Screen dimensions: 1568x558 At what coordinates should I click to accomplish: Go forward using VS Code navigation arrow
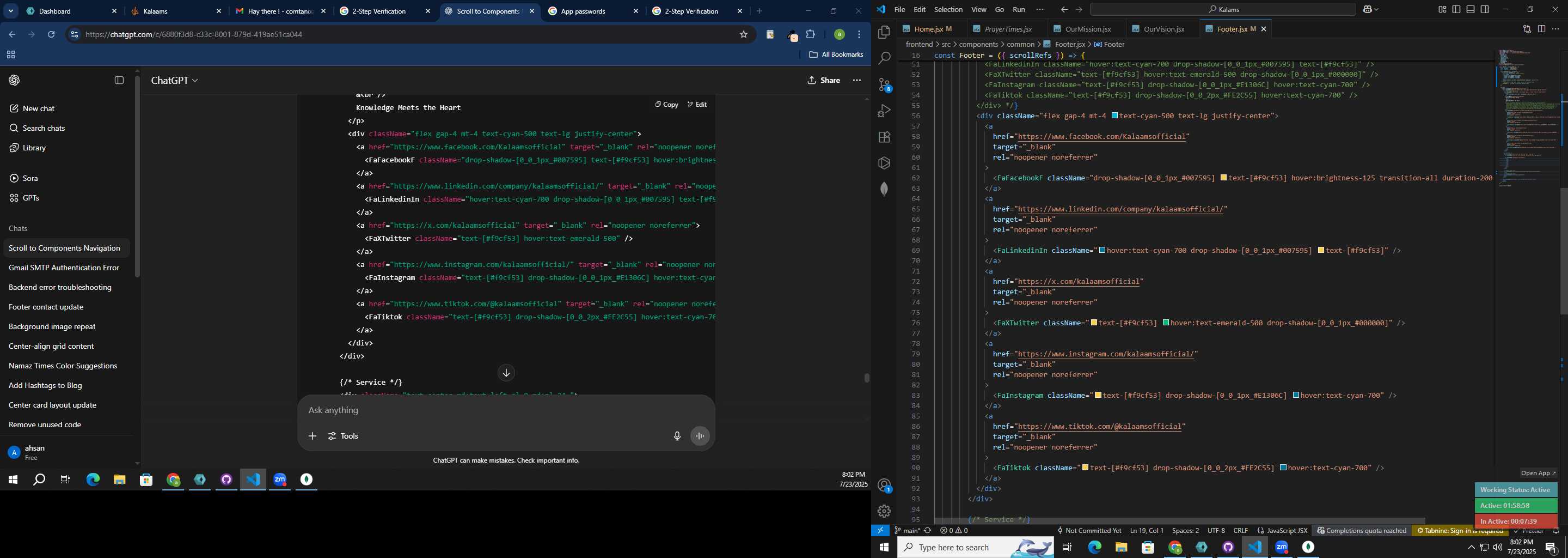pos(1079,10)
